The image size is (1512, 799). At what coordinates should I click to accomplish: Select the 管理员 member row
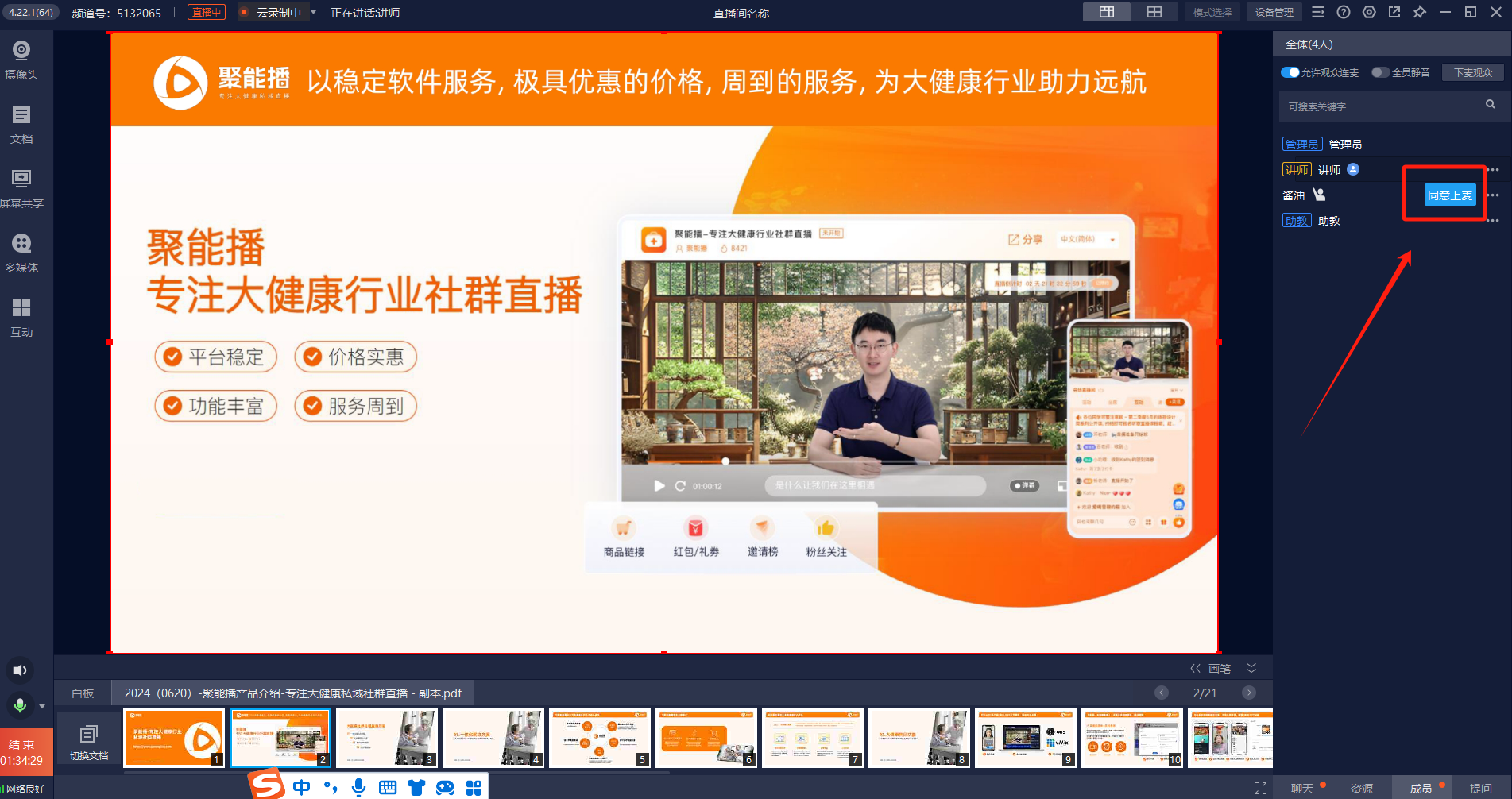coord(1390,144)
